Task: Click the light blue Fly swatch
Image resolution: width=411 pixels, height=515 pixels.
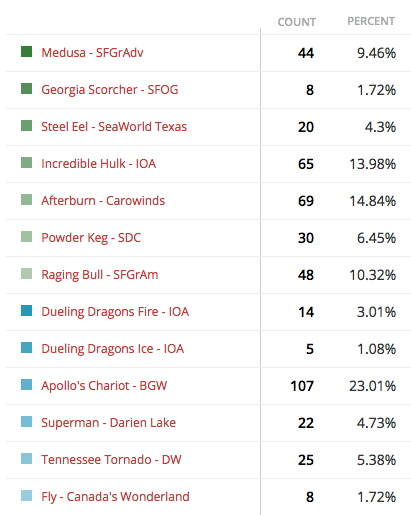Action: pos(26,496)
